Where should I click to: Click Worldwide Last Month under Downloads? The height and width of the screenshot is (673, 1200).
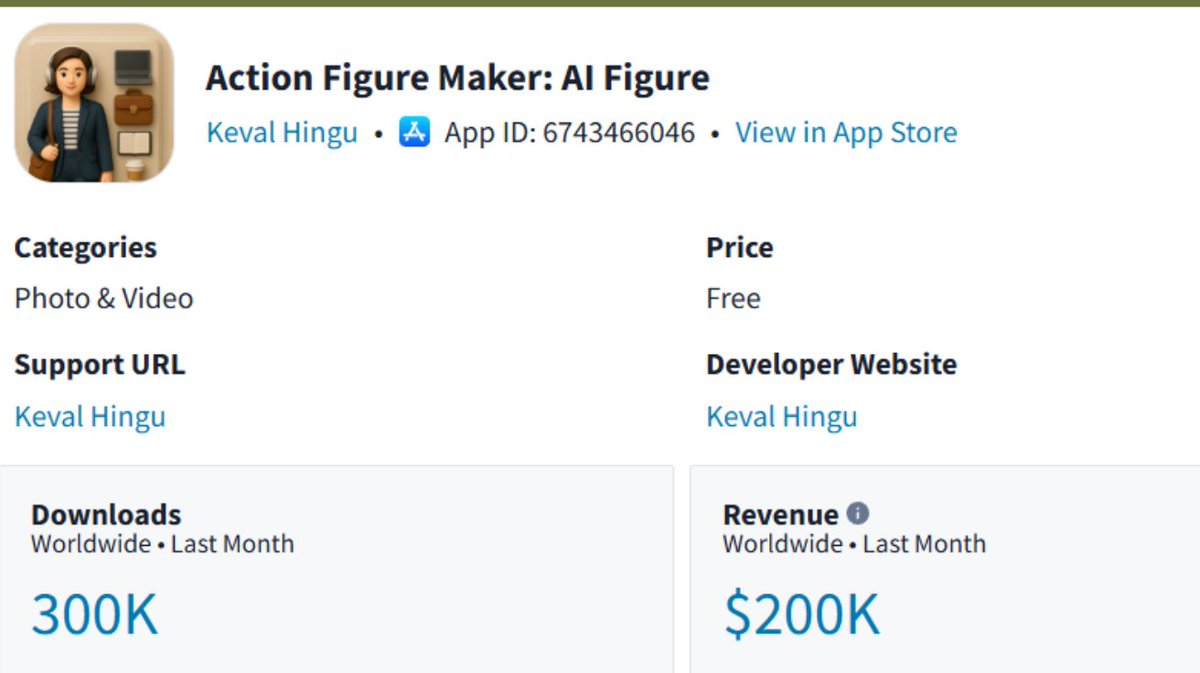pyautogui.click(x=163, y=544)
